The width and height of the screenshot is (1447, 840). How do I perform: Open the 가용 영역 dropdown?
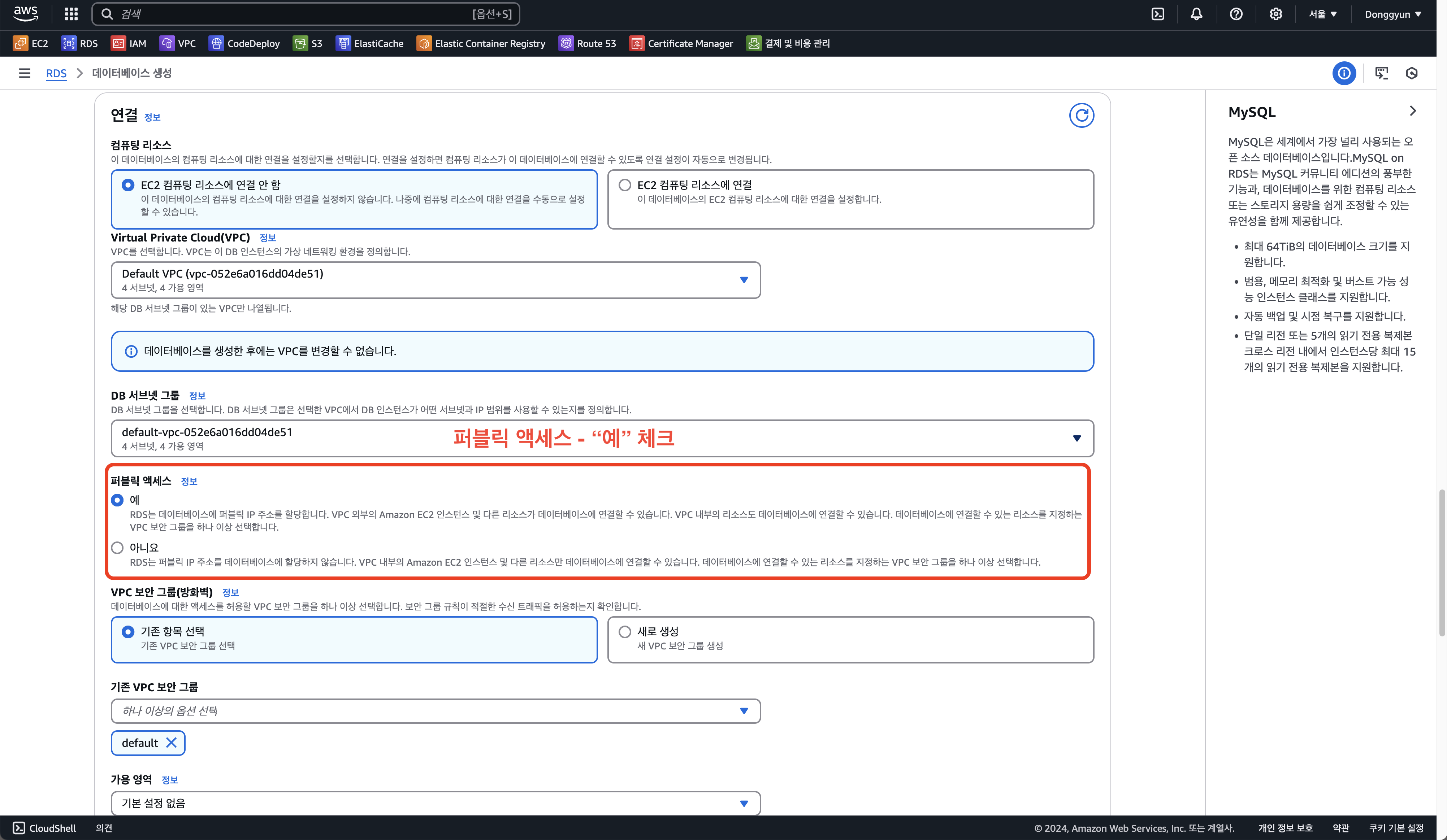[435, 803]
